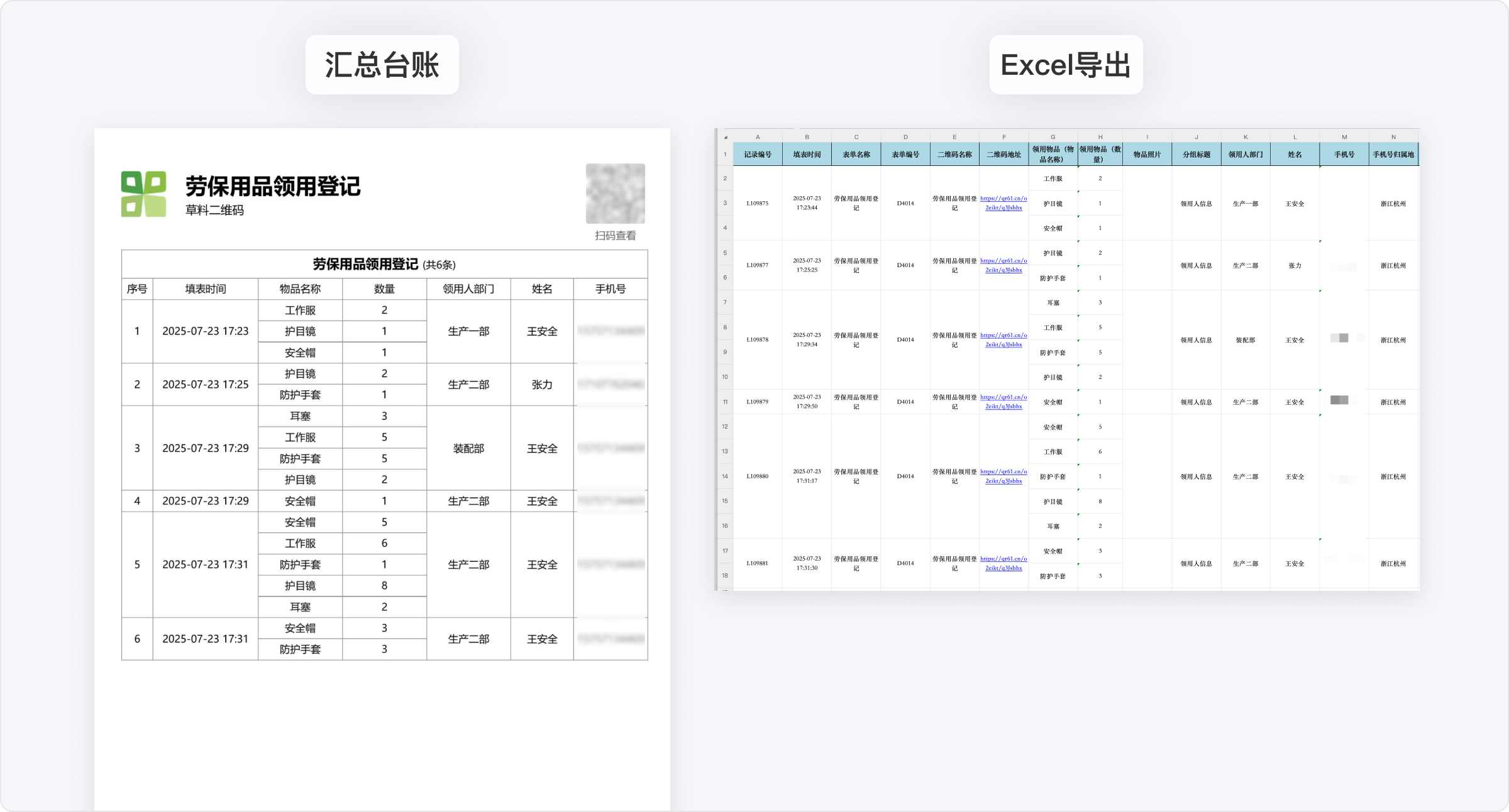Select the 物品照片 column header
Screen dimensions: 1509x812
tap(1147, 153)
